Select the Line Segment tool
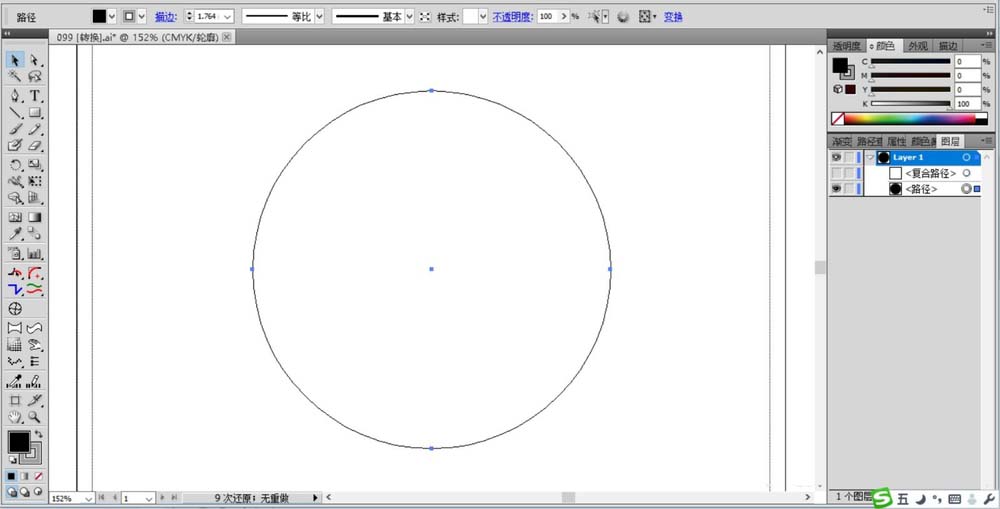This screenshot has height=509, width=1000. 15,113
